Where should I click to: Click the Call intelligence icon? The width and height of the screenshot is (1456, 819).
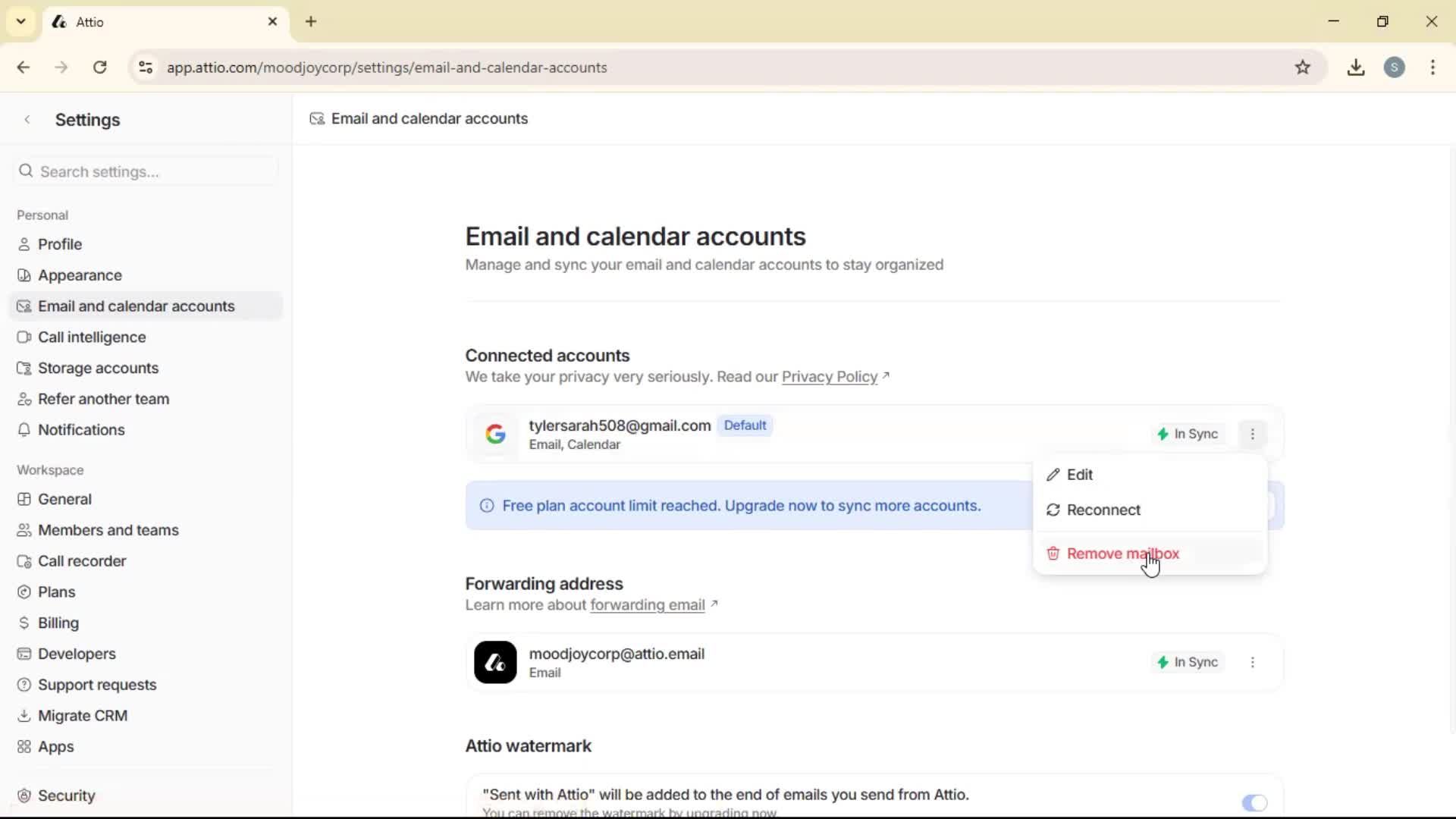[25, 337]
